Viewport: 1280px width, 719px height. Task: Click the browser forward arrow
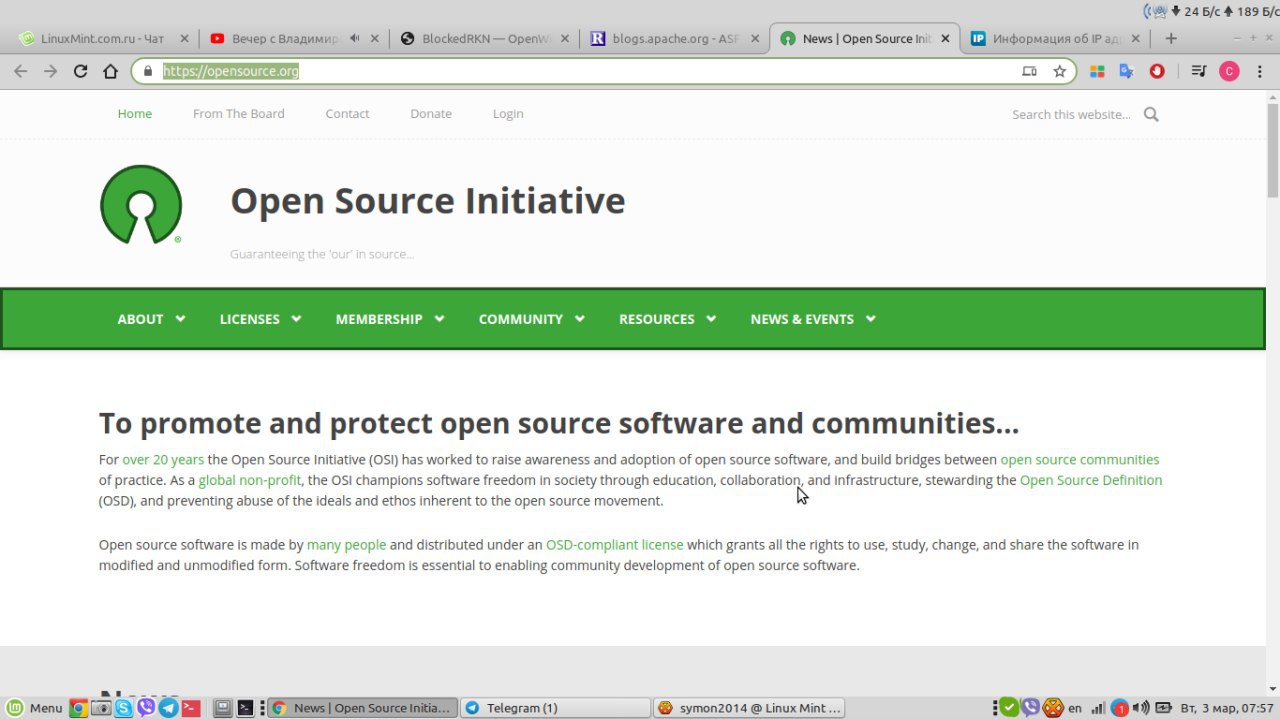pyautogui.click(x=50, y=71)
